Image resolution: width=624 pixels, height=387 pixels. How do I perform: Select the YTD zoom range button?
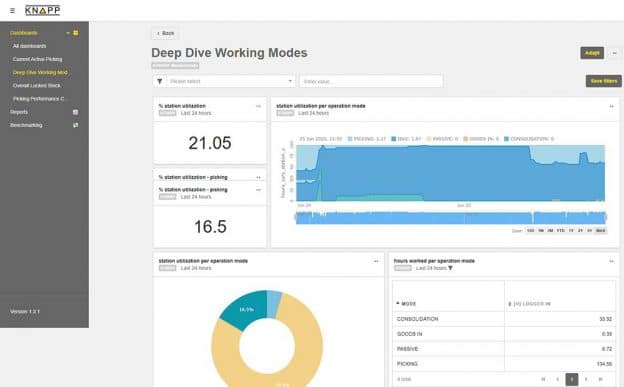pyautogui.click(x=561, y=231)
